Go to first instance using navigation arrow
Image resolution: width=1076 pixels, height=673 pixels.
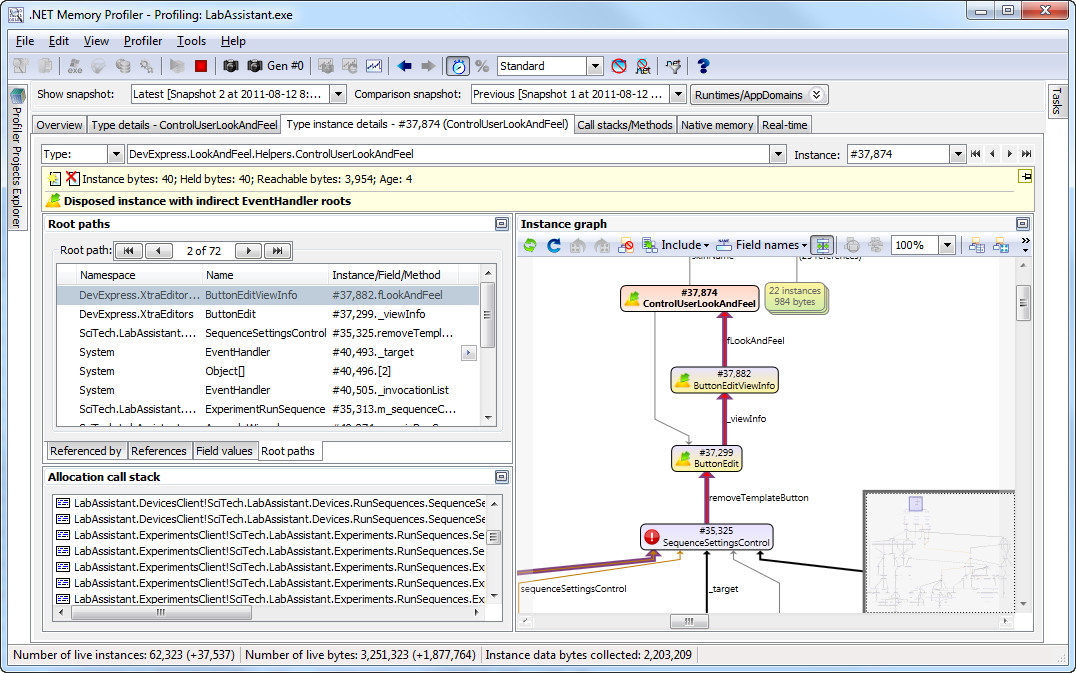tap(975, 154)
